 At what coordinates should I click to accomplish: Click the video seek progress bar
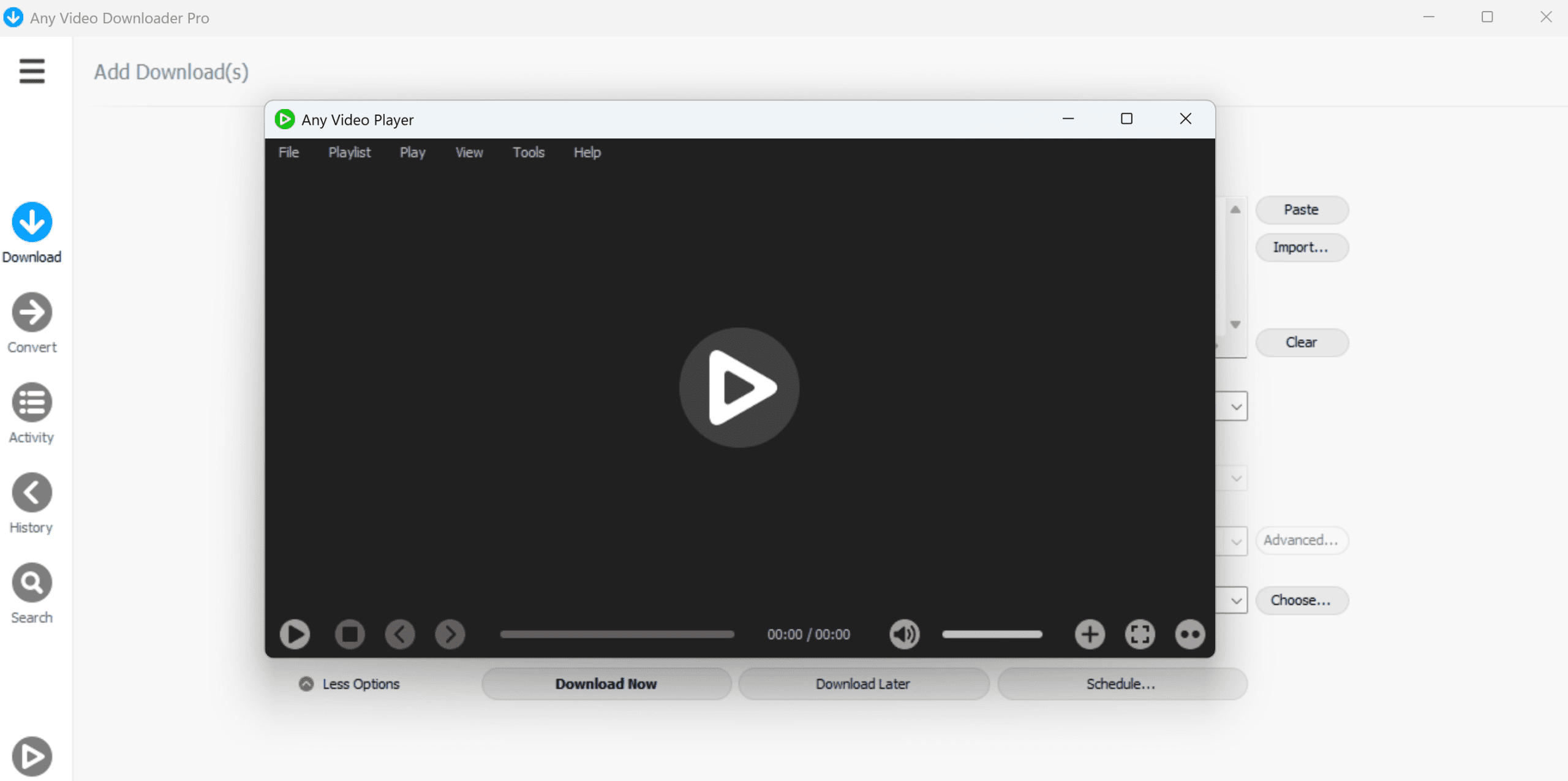[x=617, y=634]
